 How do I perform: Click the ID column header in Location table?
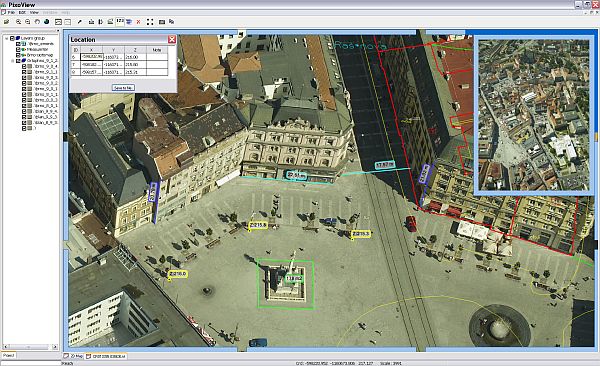[x=75, y=50]
